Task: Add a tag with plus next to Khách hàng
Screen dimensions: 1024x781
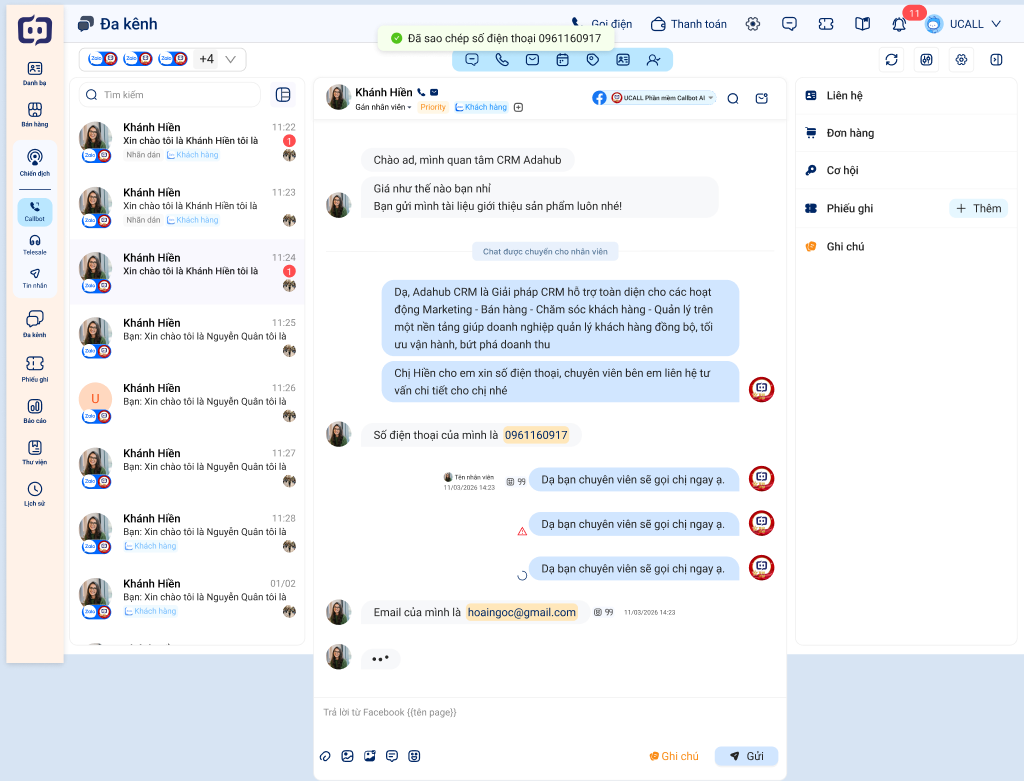Action: [519, 107]
